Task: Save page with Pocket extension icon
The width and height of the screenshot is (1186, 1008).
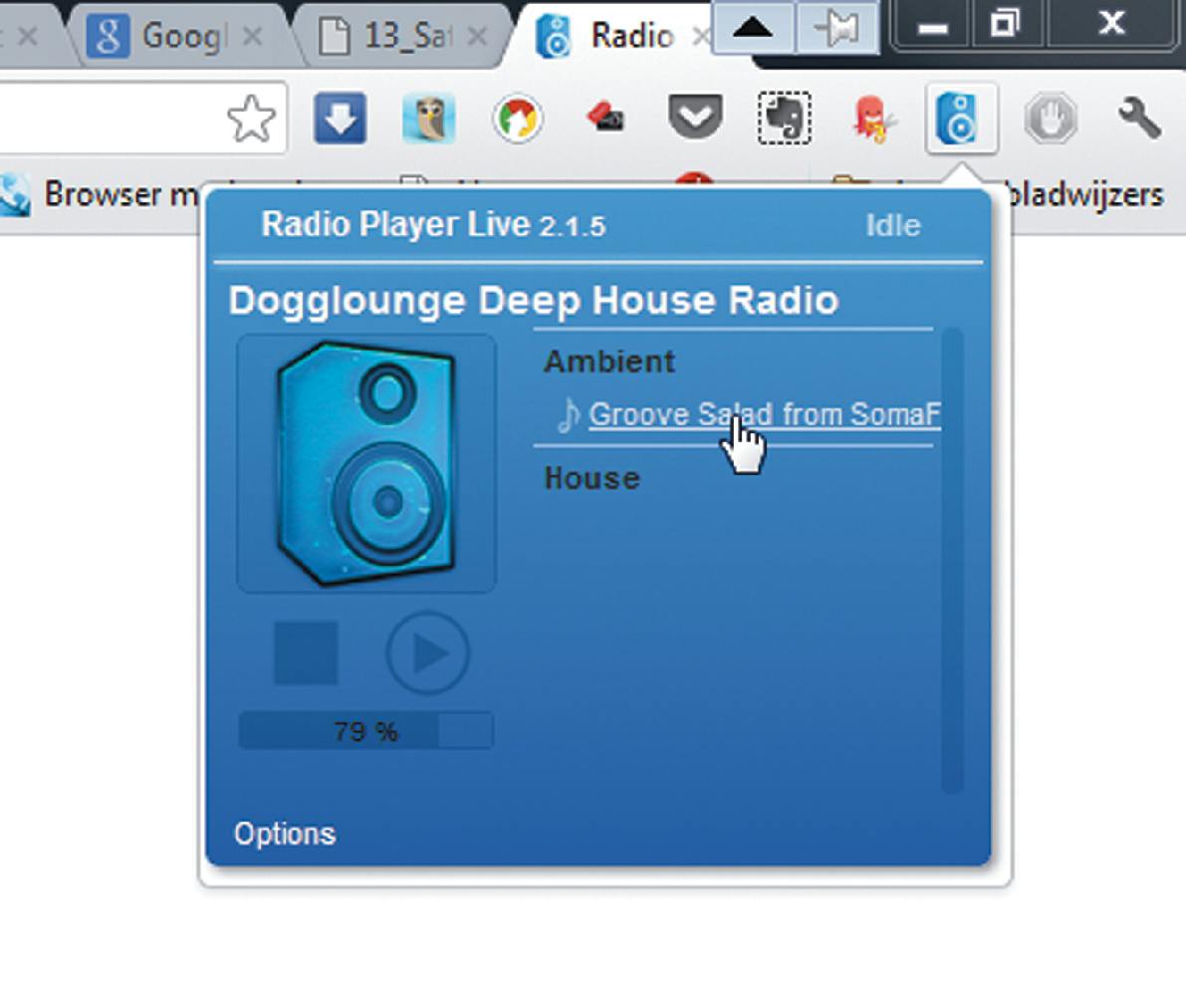Action: pyautogui.click(x=695, y=117)
